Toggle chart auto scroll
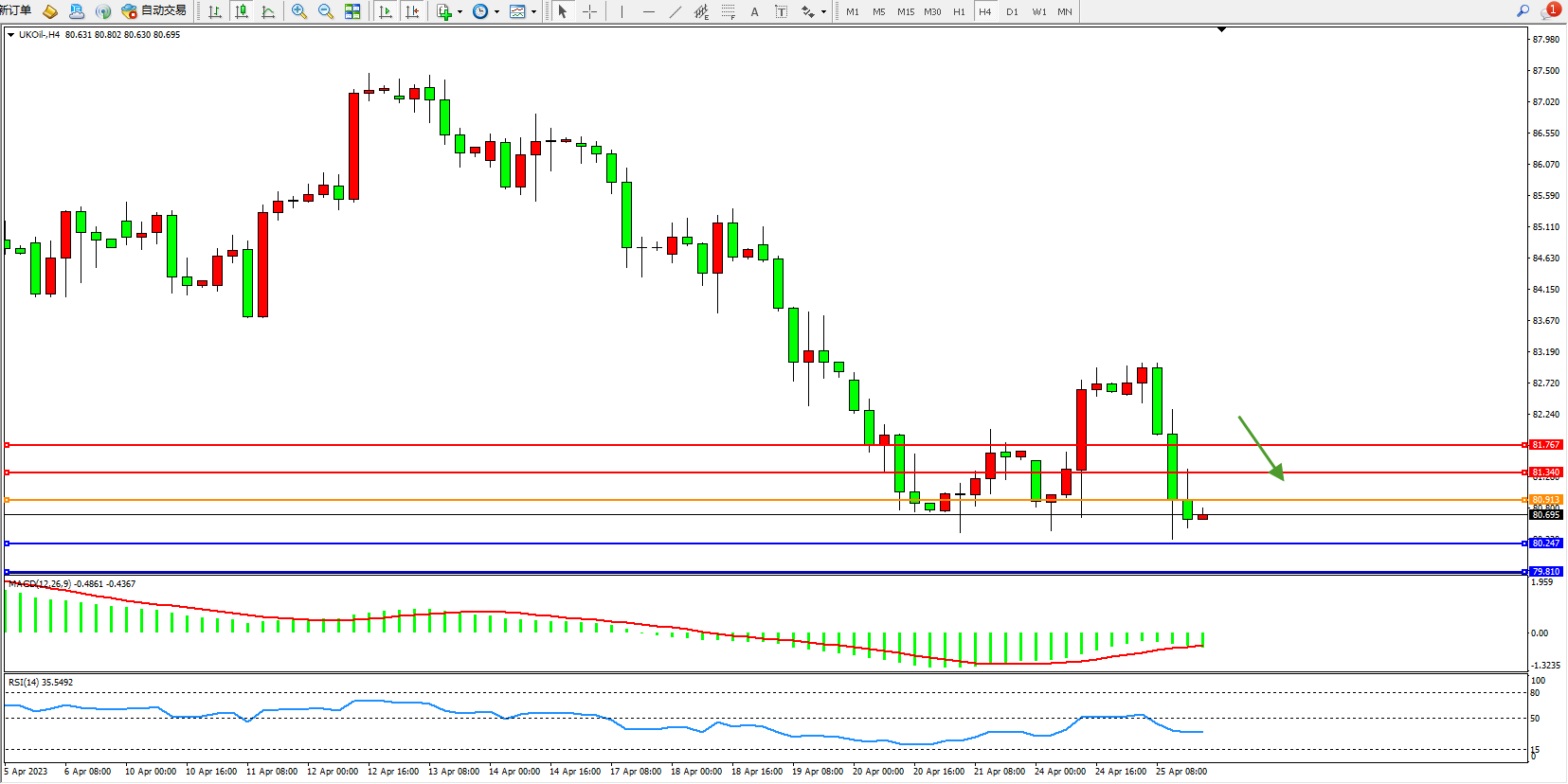This screenshot has width=1568, height=784. [x=386, y=11]
